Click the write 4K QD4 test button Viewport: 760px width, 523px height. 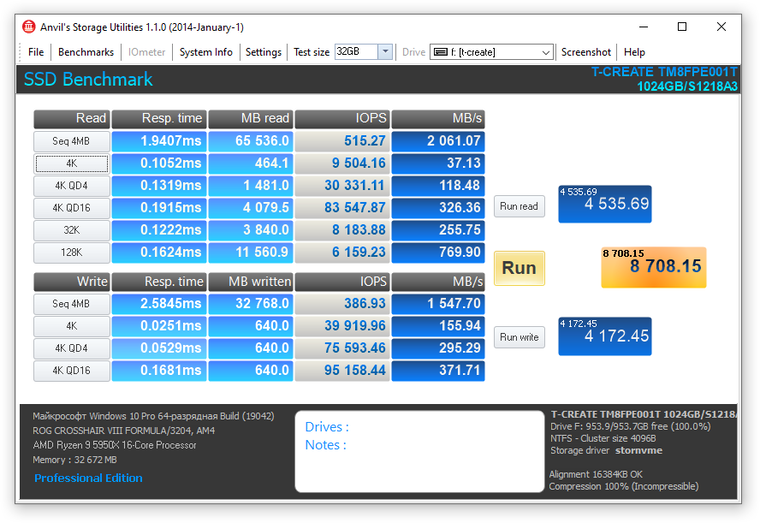click(72, 349)
